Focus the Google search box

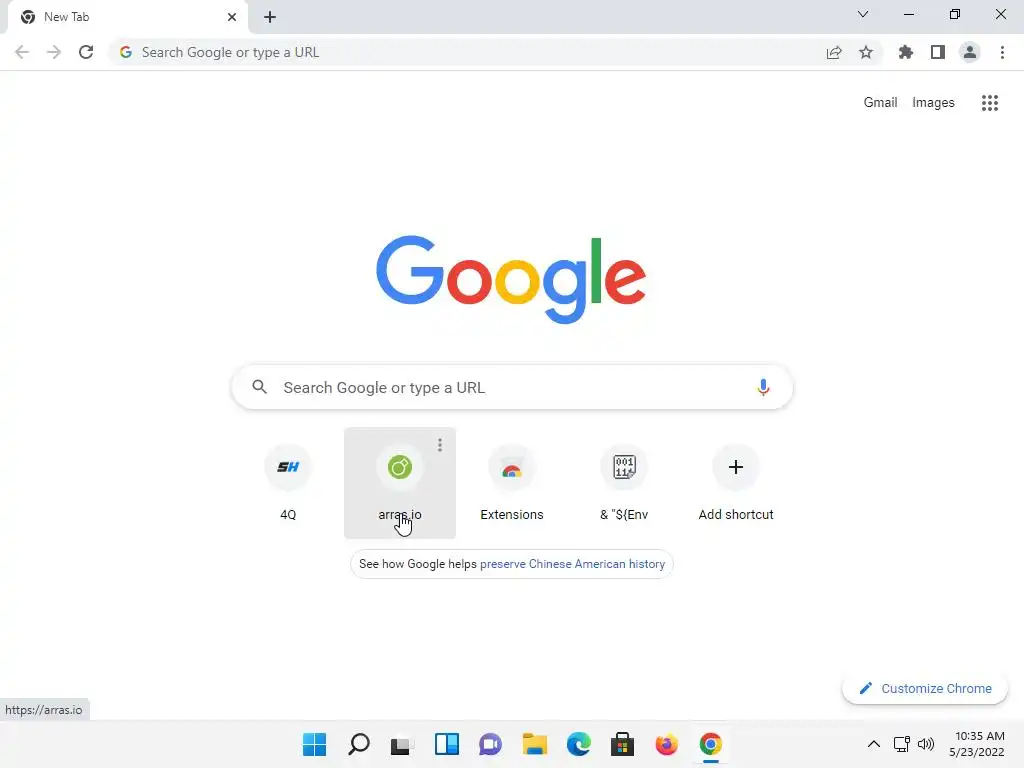pyautogui.click(x=512, y=387)
